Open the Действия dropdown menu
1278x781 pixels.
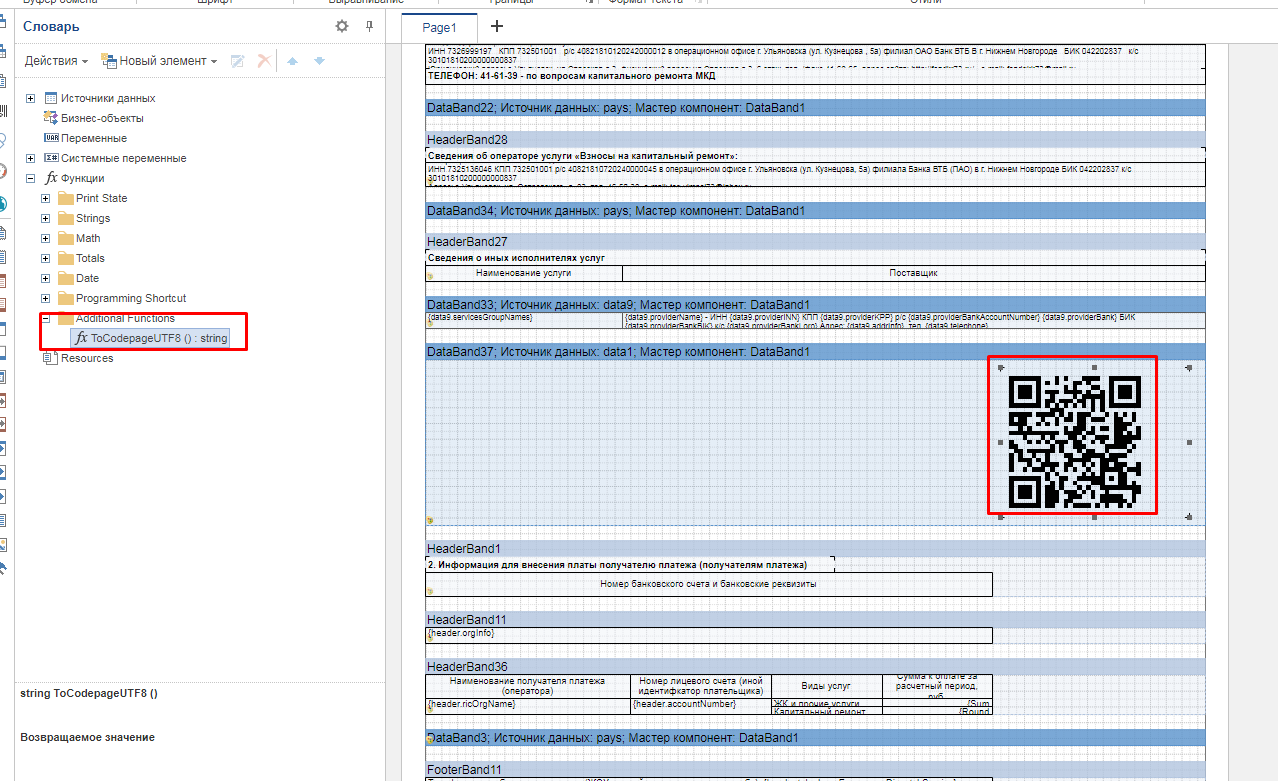(56, 61)
